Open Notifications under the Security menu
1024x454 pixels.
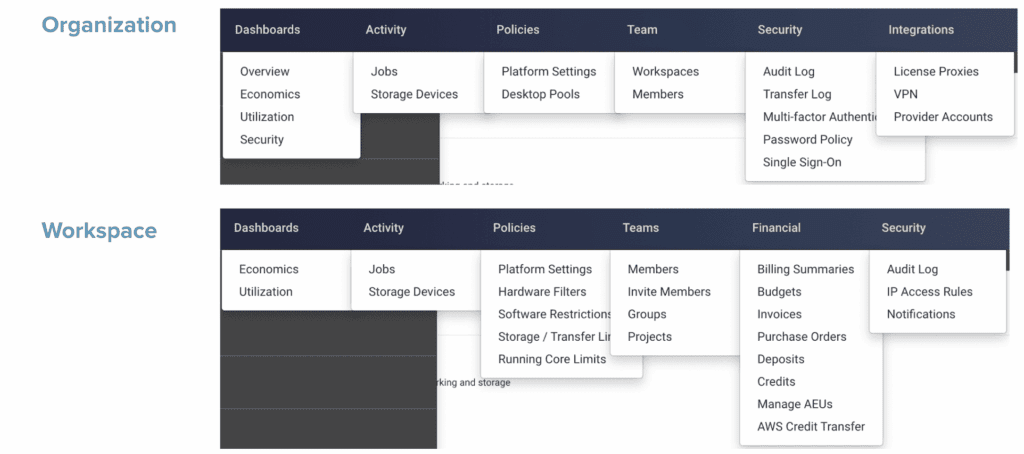click(921, 314)
